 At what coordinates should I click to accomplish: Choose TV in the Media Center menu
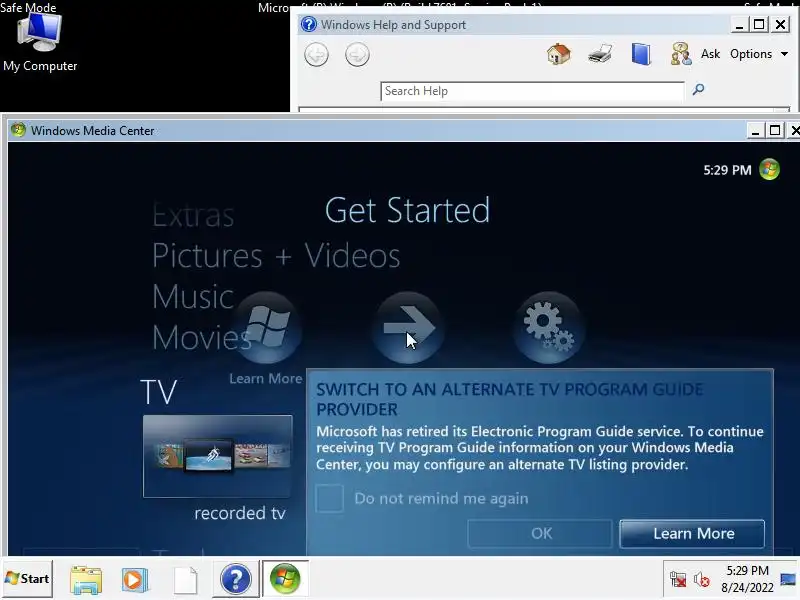coord(159,392)
